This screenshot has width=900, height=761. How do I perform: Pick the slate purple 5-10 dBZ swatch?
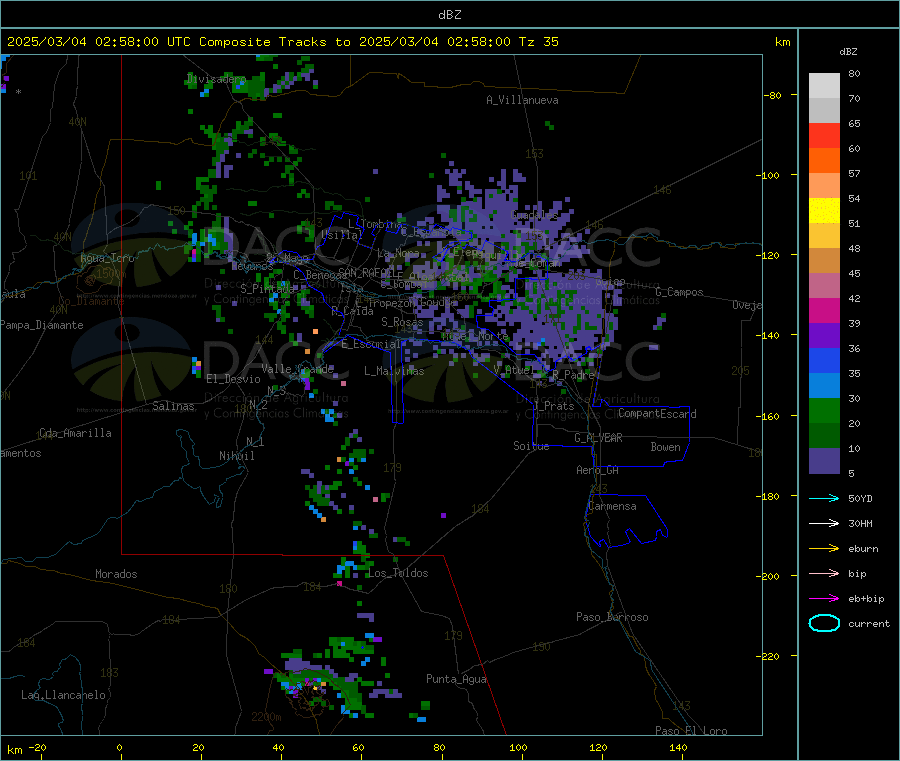(824, 461)
